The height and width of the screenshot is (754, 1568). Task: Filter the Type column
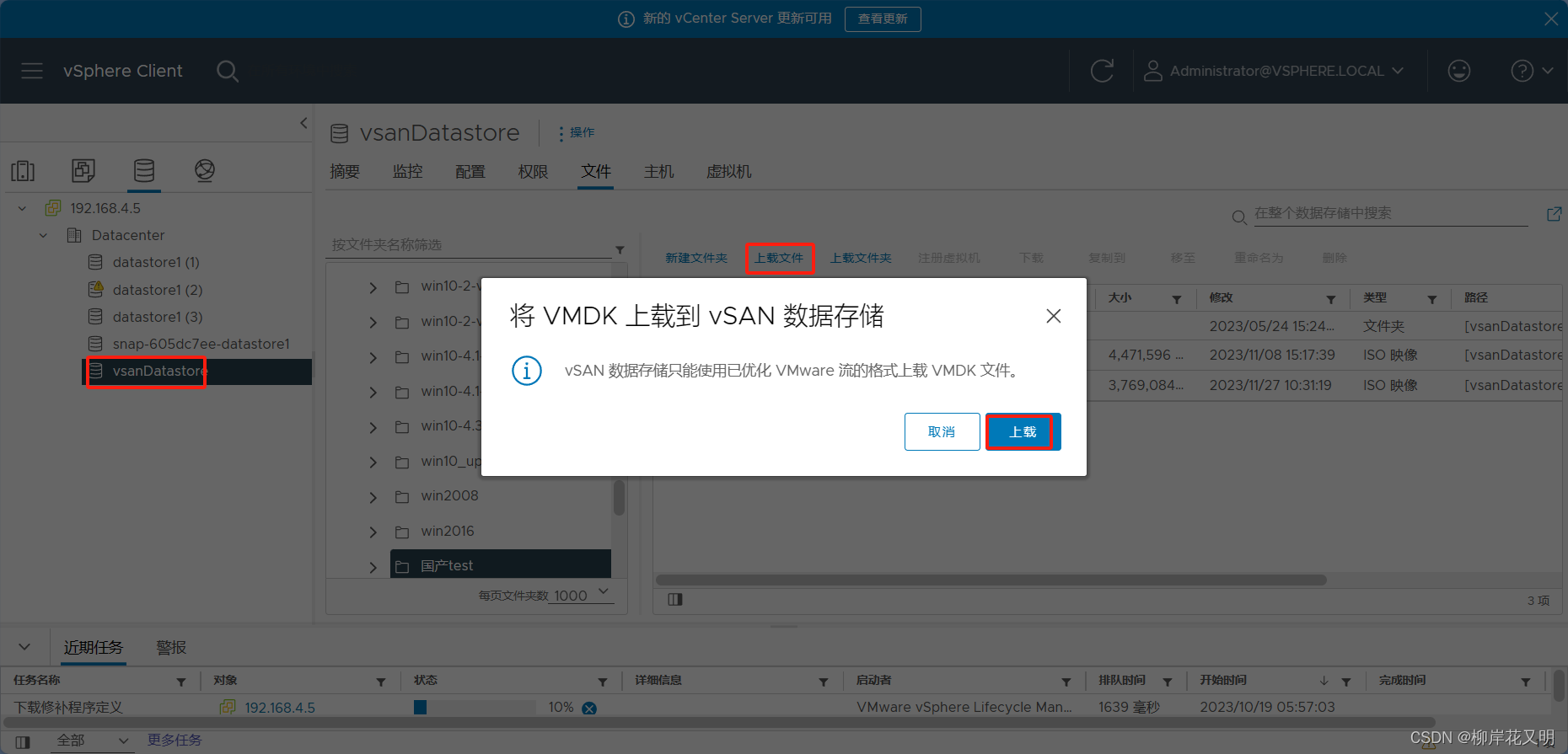[1432, 299]
